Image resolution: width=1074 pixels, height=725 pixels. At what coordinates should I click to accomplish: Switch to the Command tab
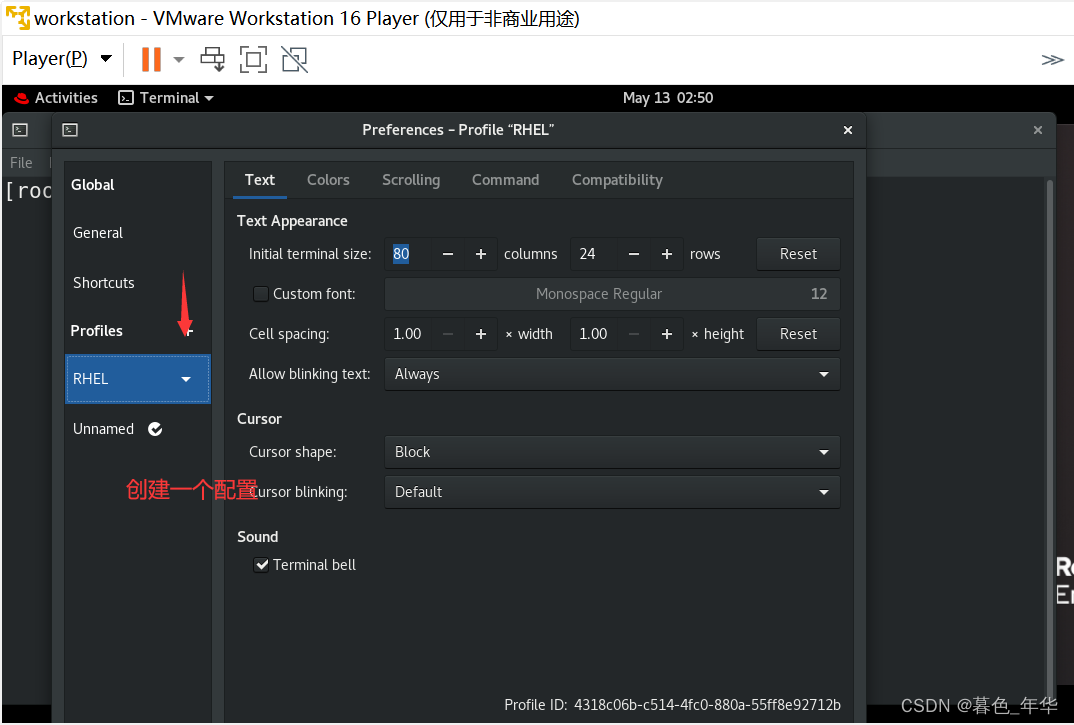click(x=505, y=180)
